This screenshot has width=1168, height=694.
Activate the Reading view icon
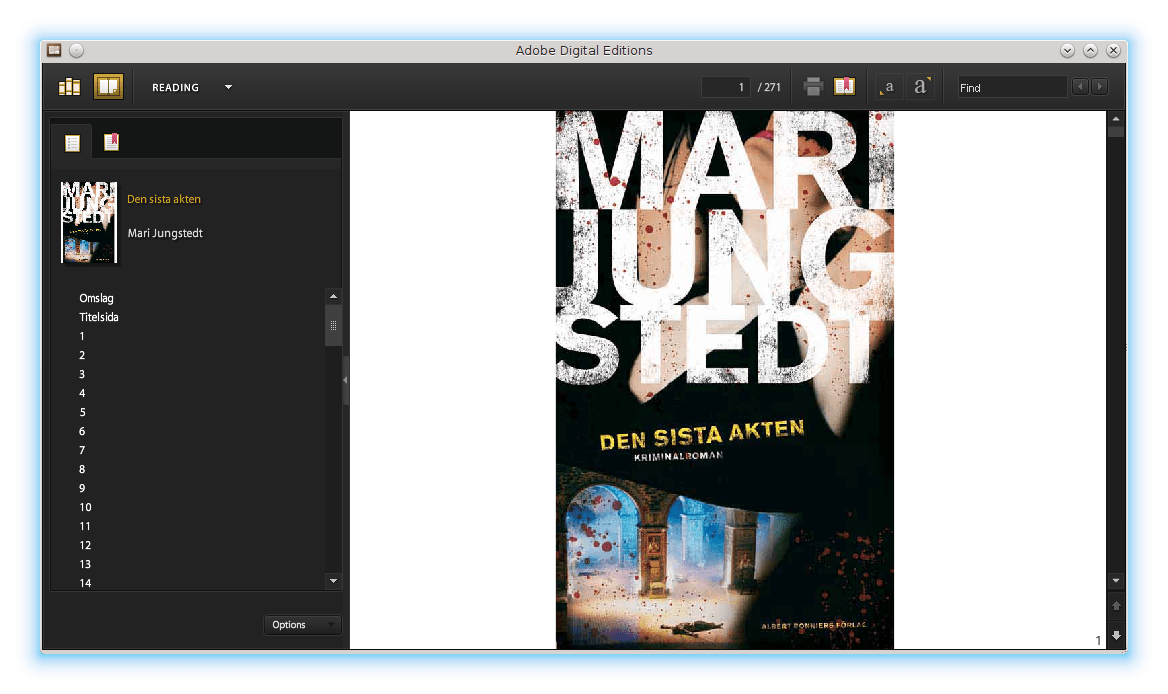coord(108,86)
